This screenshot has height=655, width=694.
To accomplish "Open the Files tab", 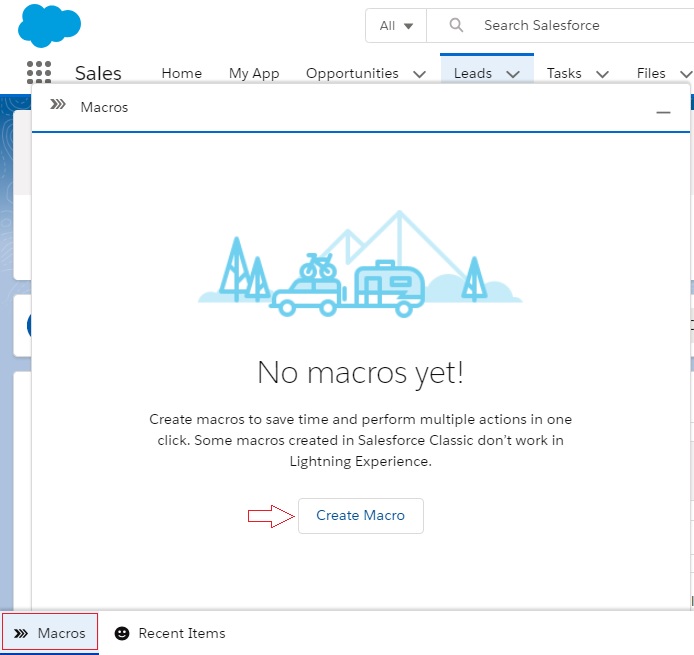I will [651, 73].
